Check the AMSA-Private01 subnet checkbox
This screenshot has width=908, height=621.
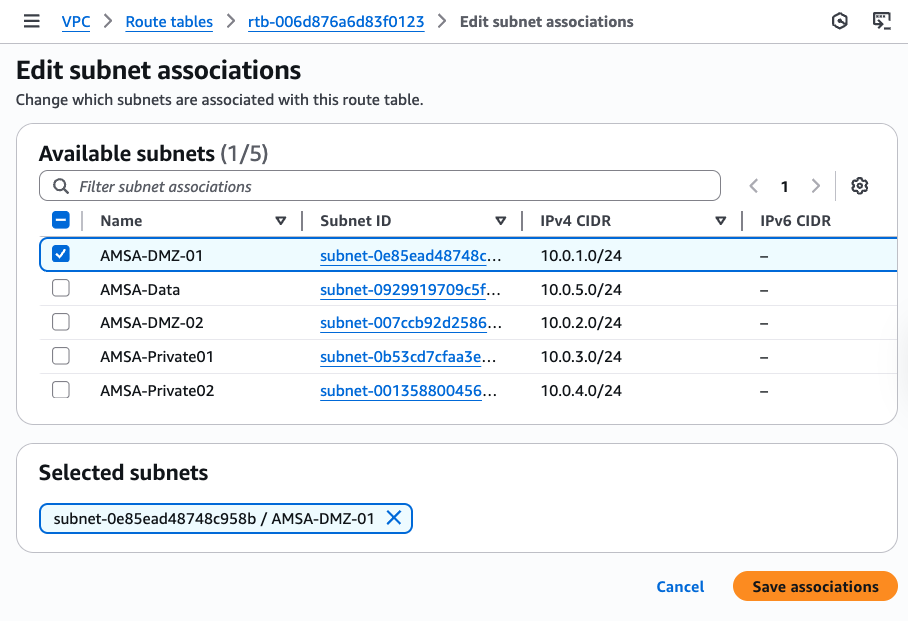click(61, 356)
